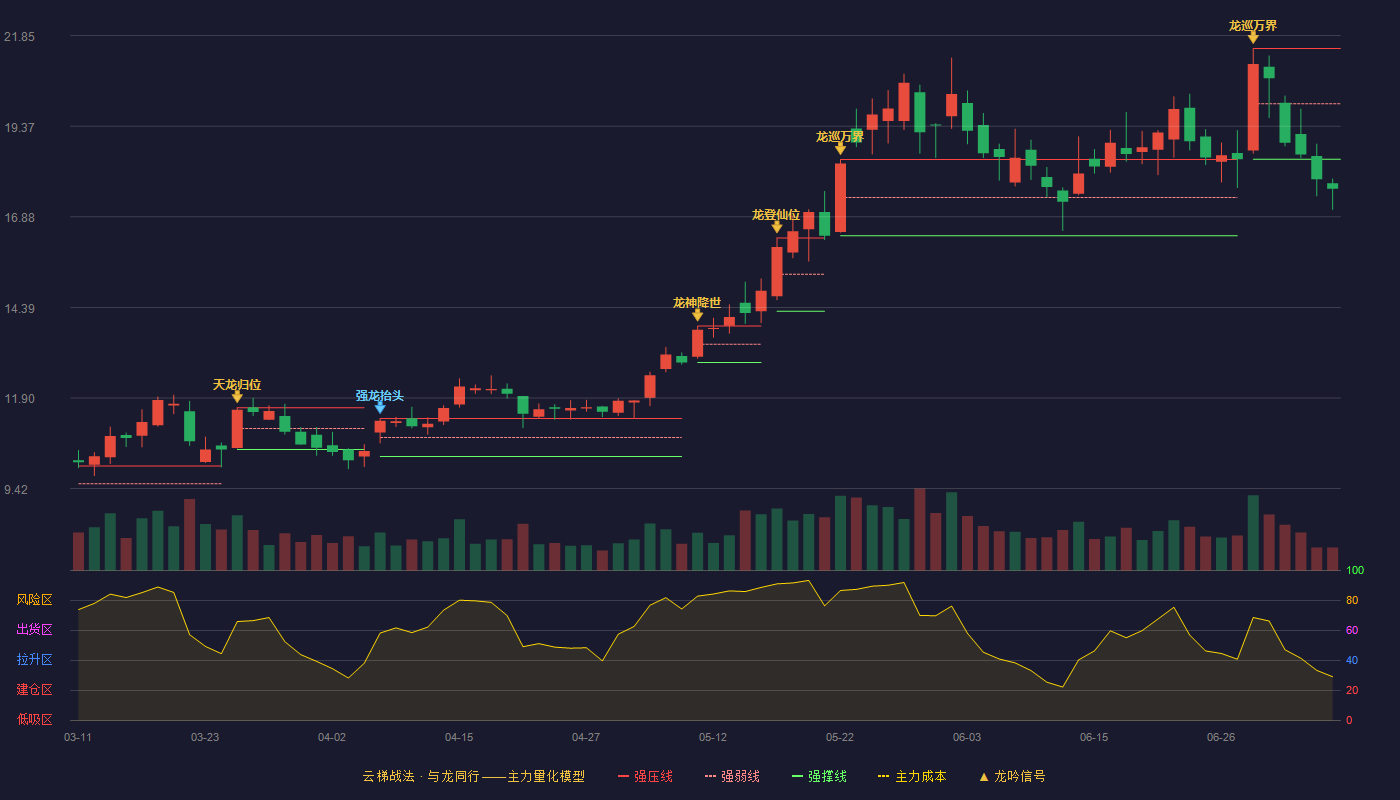Select the 03-23 date label
The height and width of the screenshot is (800, 1400).
pos(205,737)
